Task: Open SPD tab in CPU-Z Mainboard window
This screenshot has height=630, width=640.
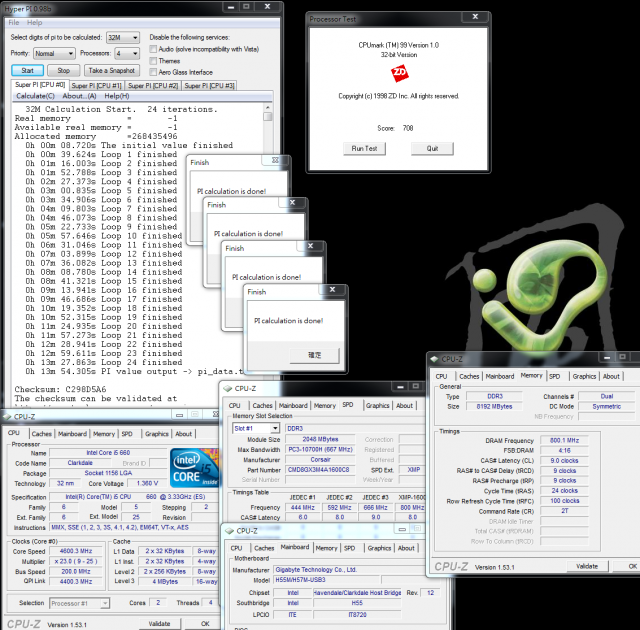Action: click(349, 548)
